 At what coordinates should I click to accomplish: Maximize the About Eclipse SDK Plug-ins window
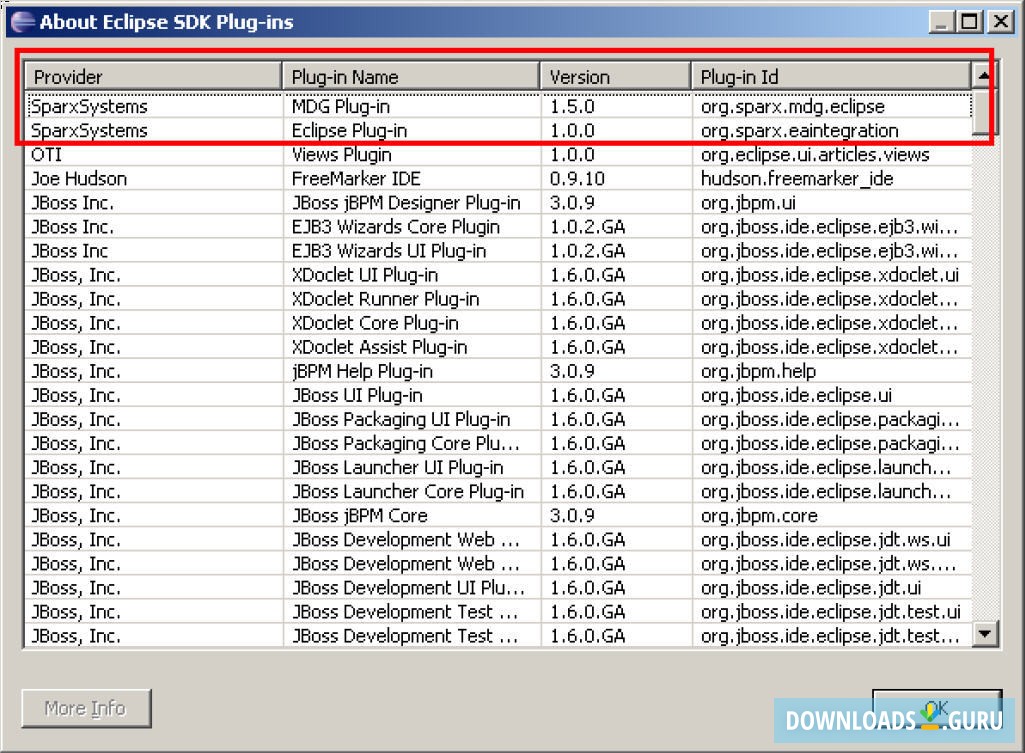(x=970, y=22)
